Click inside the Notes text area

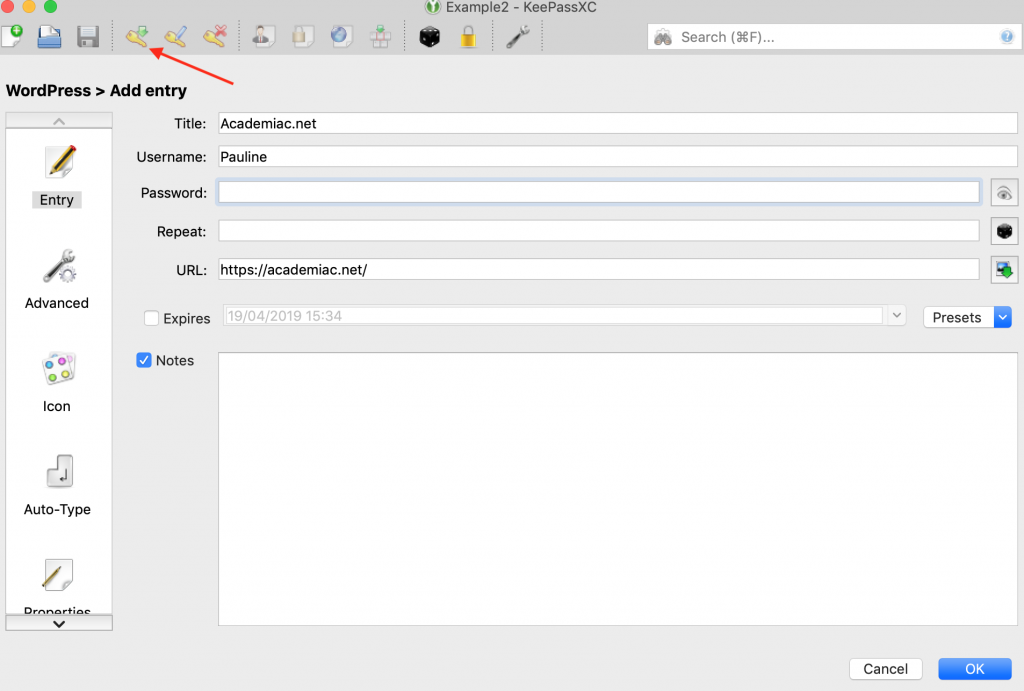click(617, 489)
